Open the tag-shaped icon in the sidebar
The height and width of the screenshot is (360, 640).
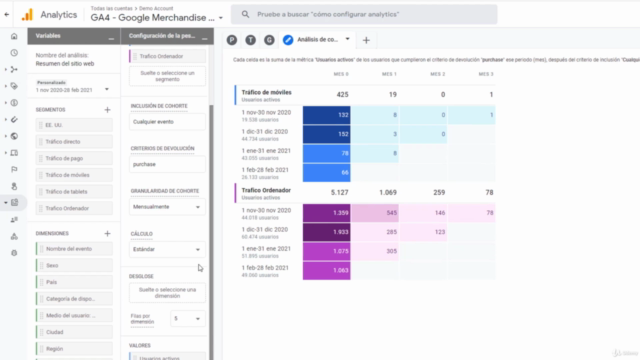pyautogui.click(x=14, y=86)
